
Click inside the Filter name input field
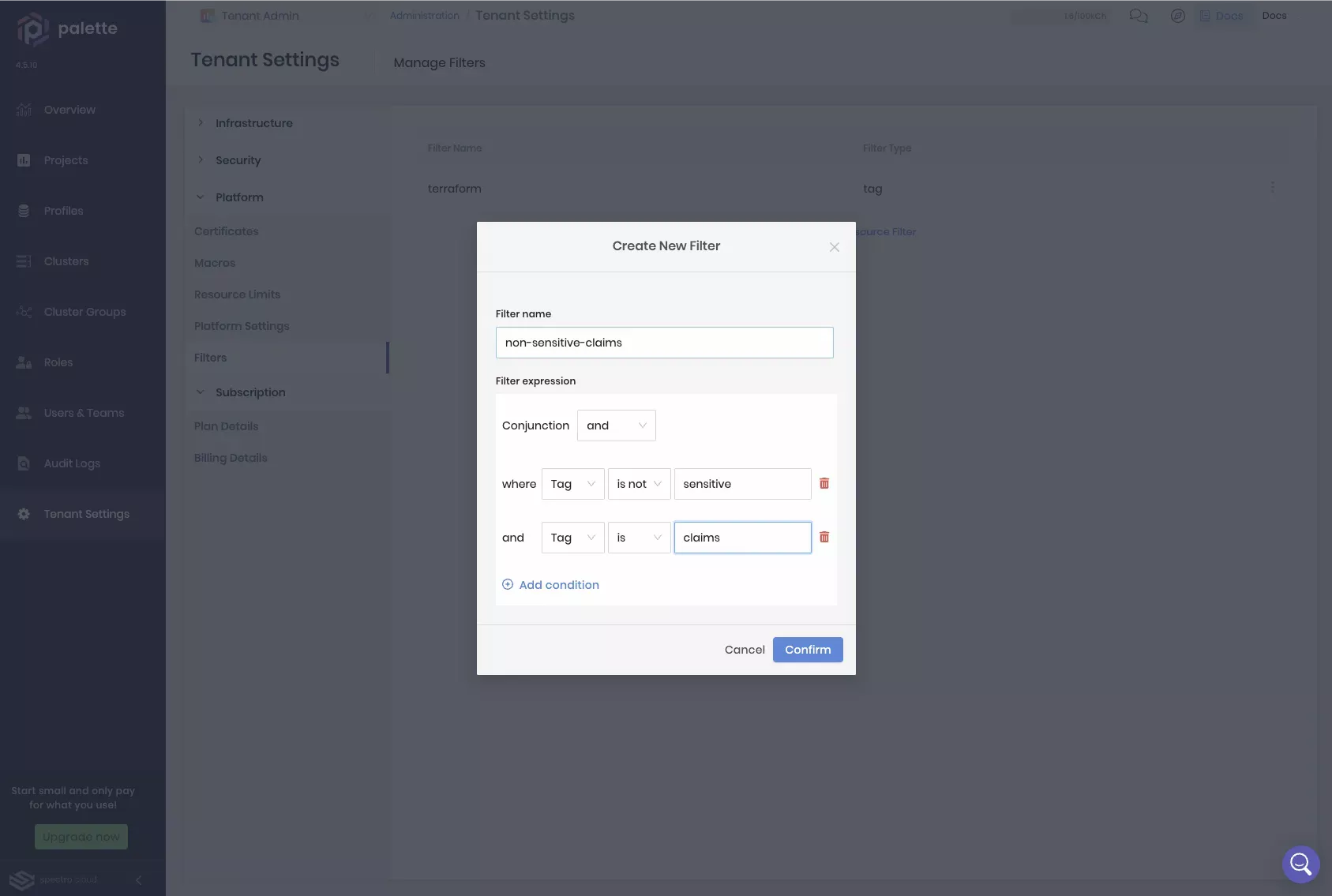pos(665,343)
